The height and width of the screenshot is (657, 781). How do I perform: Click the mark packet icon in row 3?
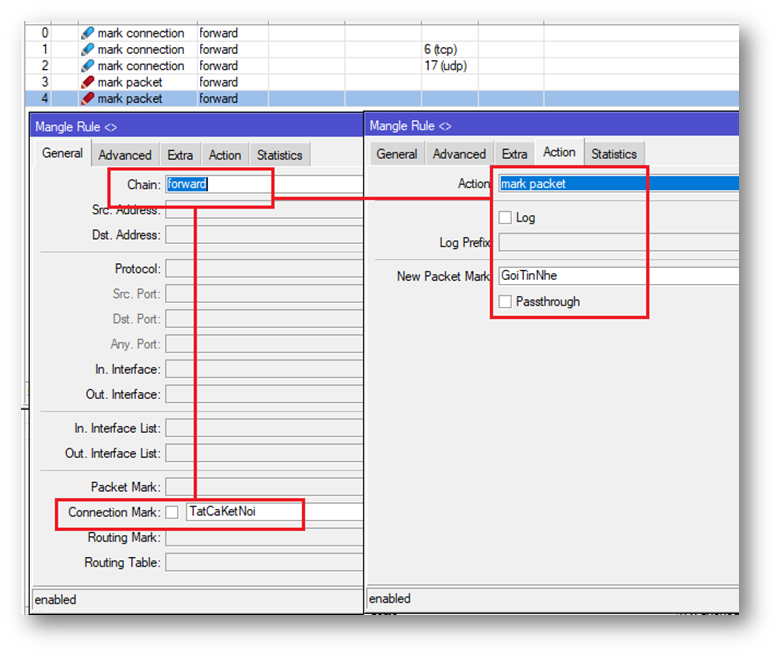(x=88, y=82)
